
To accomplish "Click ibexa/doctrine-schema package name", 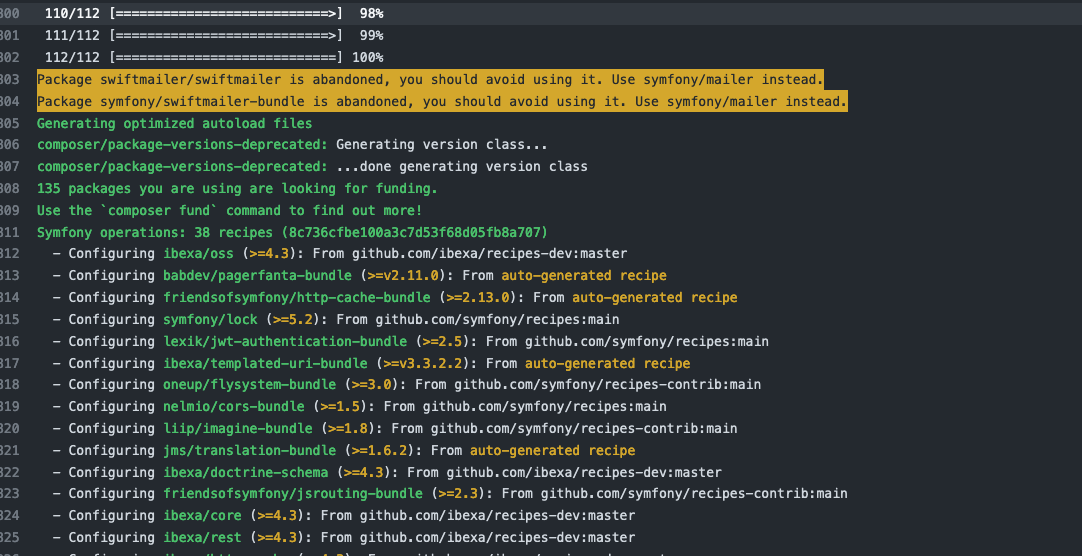I will click(x=246, y=473).
